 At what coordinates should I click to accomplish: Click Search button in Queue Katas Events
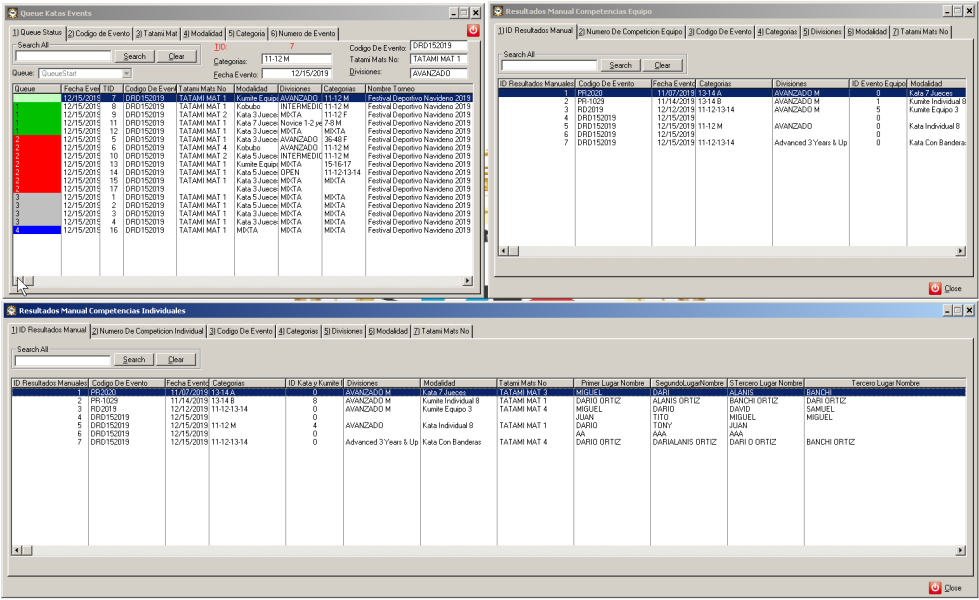click(x=134, y=56)
